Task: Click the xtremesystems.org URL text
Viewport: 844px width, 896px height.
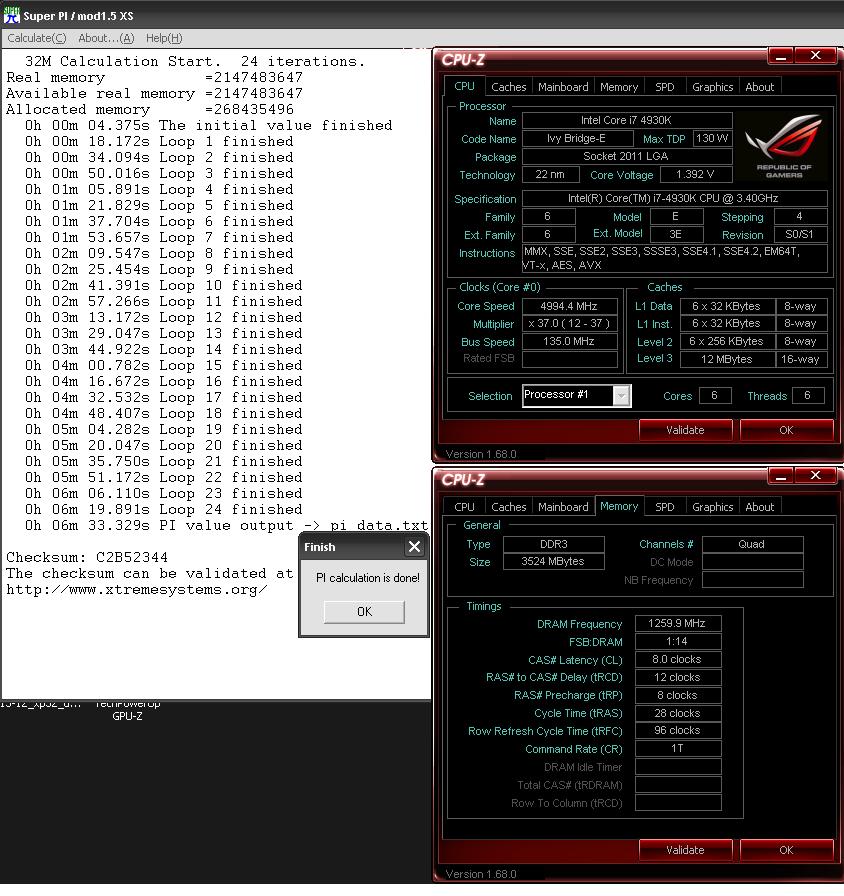Action: pos(136,589)
